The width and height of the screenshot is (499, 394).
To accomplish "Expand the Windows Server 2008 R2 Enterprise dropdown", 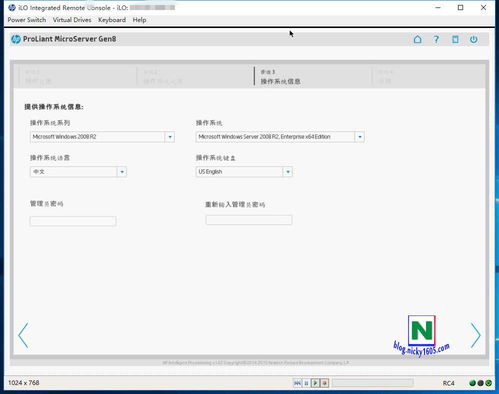I will pyautogui.click(x=359, y=137).
